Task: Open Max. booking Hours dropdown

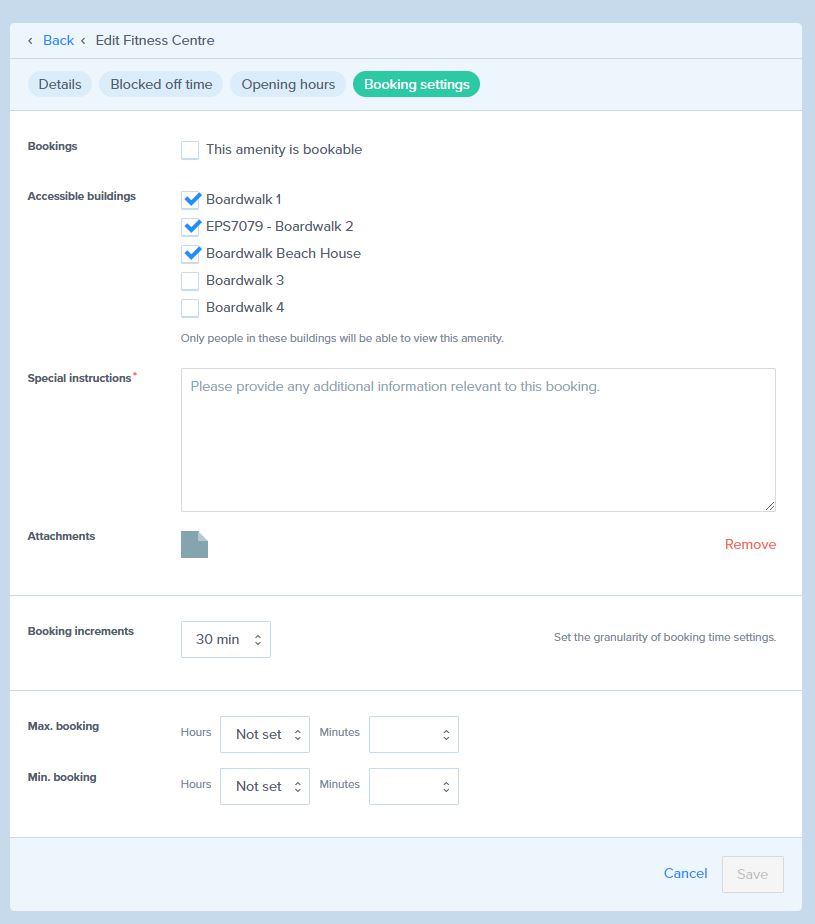Action: [x=265, y=734]
